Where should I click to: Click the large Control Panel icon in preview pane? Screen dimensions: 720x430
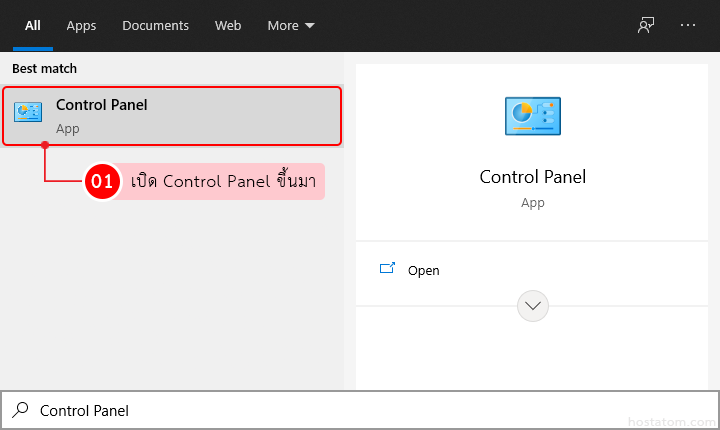533,117
